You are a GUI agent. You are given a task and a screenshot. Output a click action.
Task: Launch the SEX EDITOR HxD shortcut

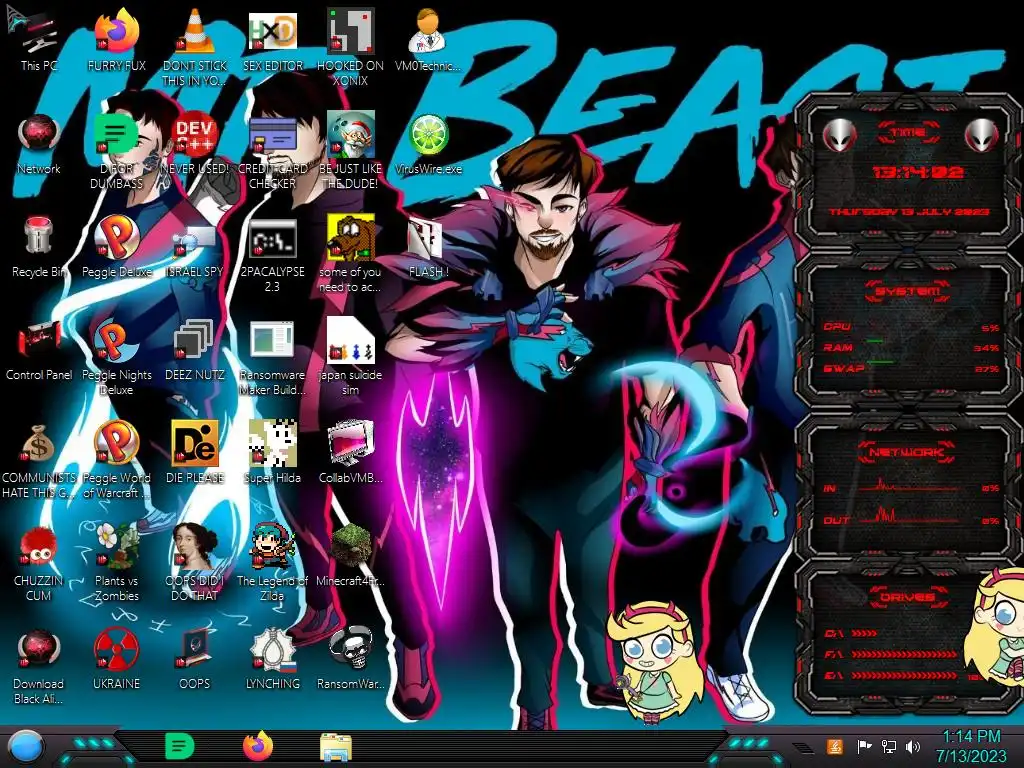tap(272, 33)
